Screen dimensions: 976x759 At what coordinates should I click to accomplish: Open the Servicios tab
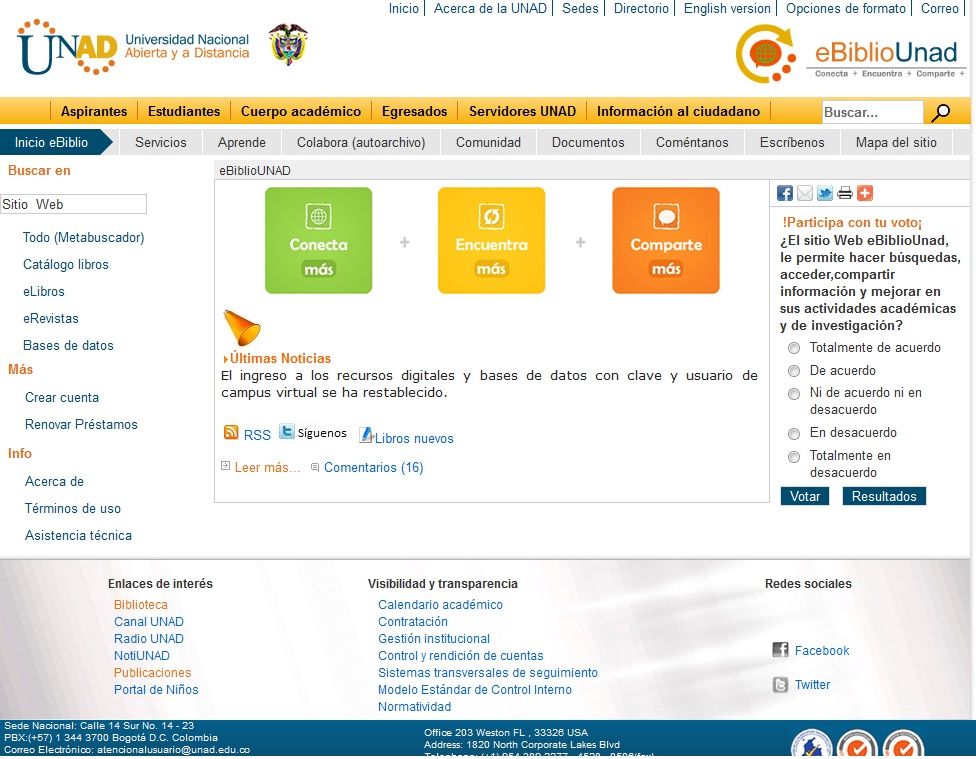pyautogui.click(x=161, y=143)
